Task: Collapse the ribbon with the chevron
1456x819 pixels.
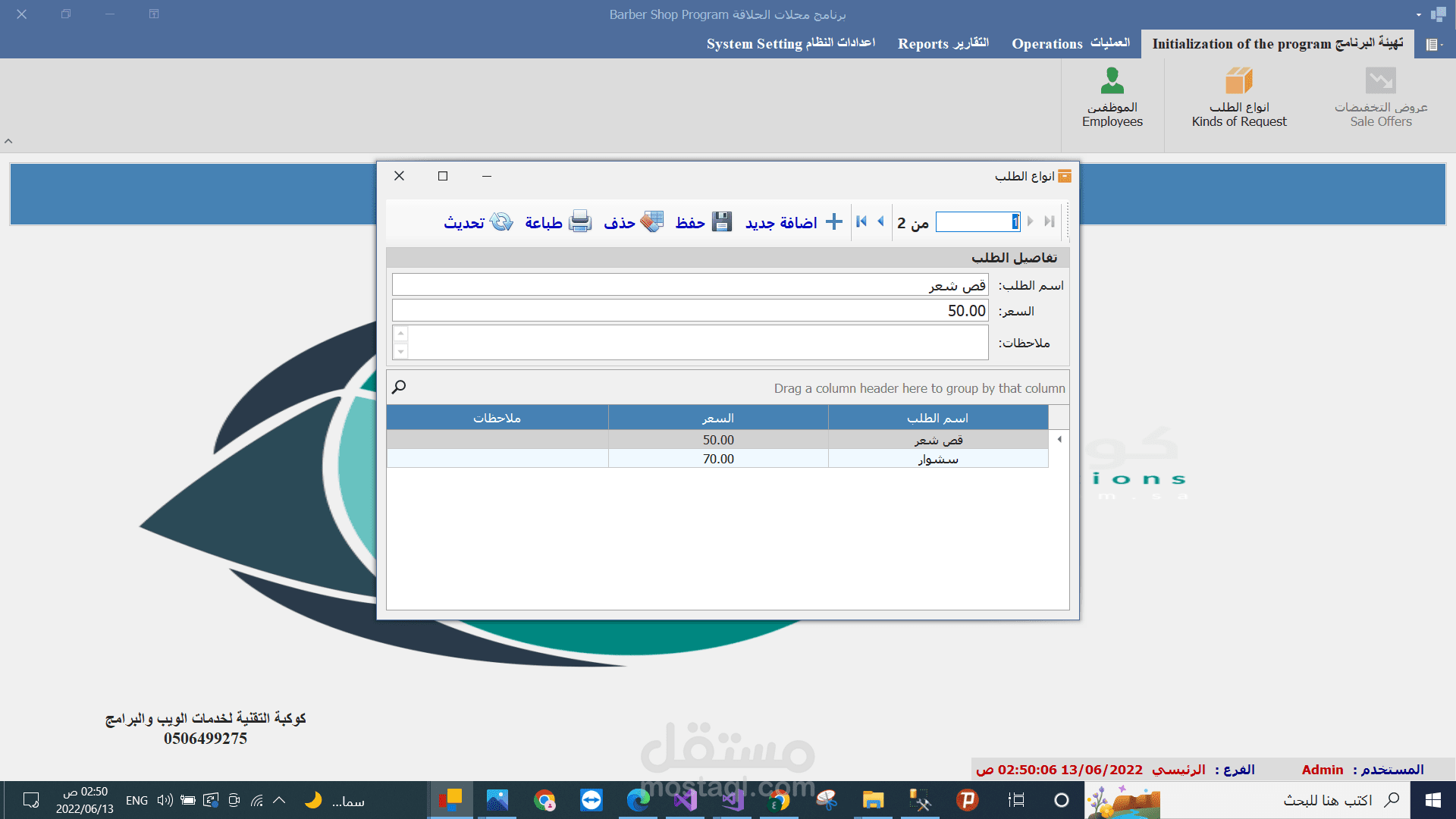Action: (8, 141)
